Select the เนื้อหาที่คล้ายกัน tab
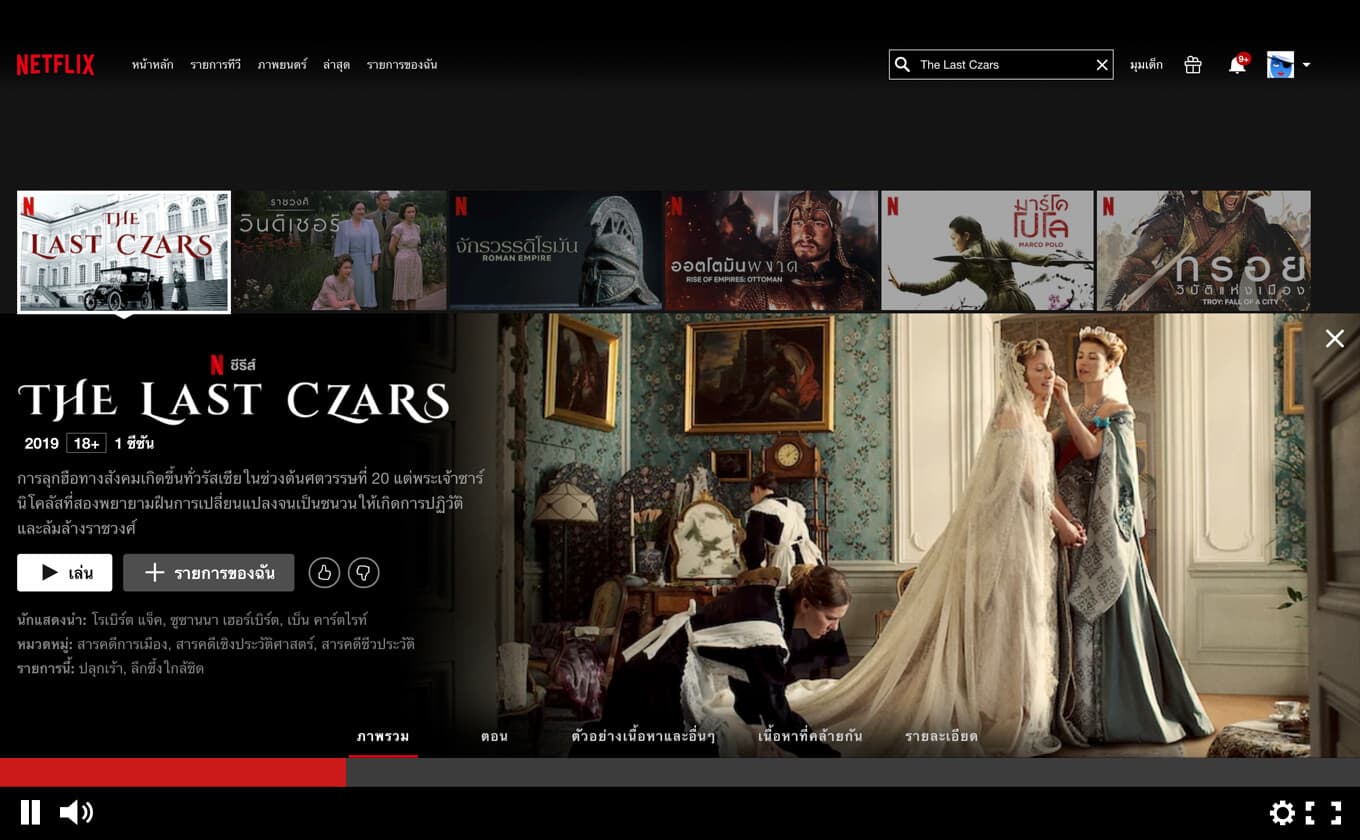 [x=810, y=737]
